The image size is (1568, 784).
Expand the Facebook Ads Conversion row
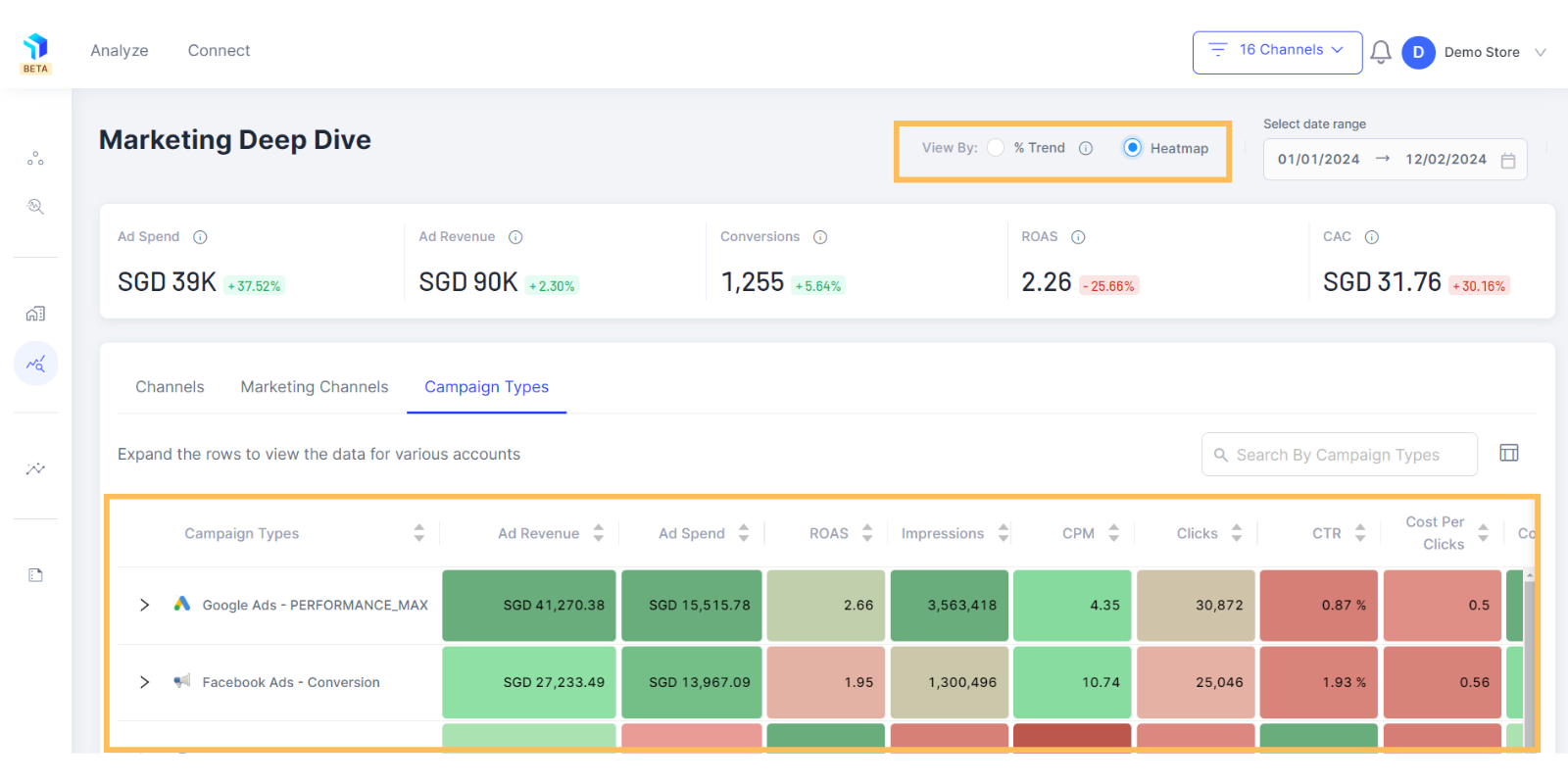tap(144, 682)
